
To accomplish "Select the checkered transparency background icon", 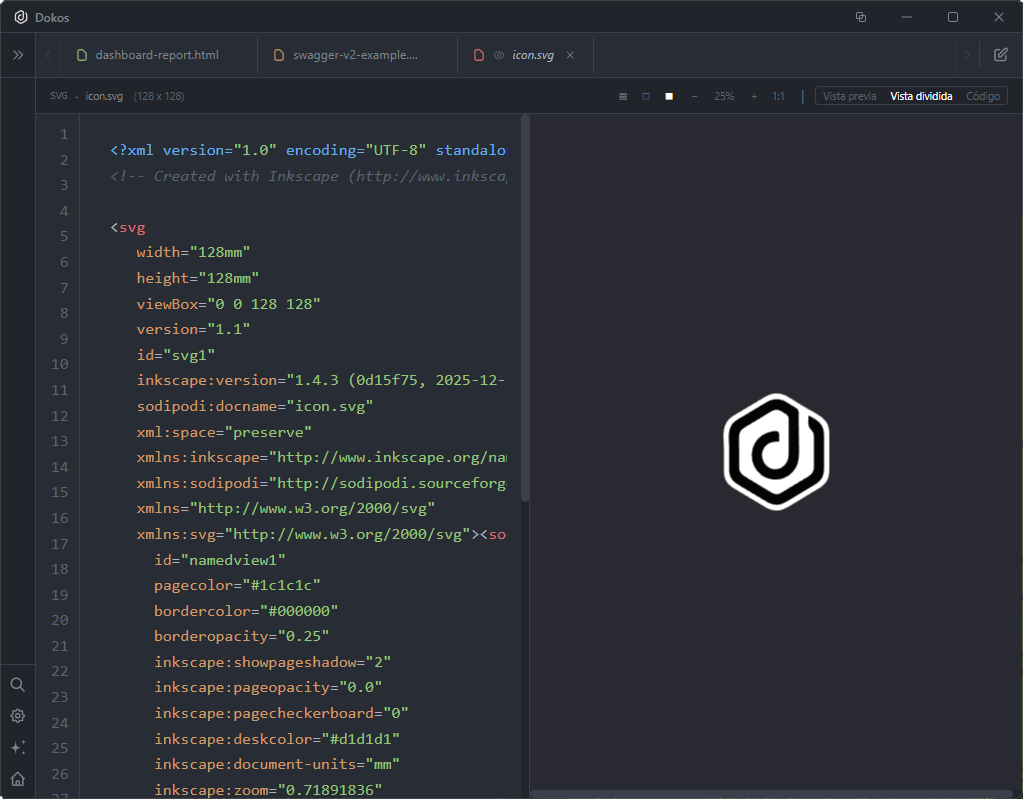I will [x=622, y=96].
